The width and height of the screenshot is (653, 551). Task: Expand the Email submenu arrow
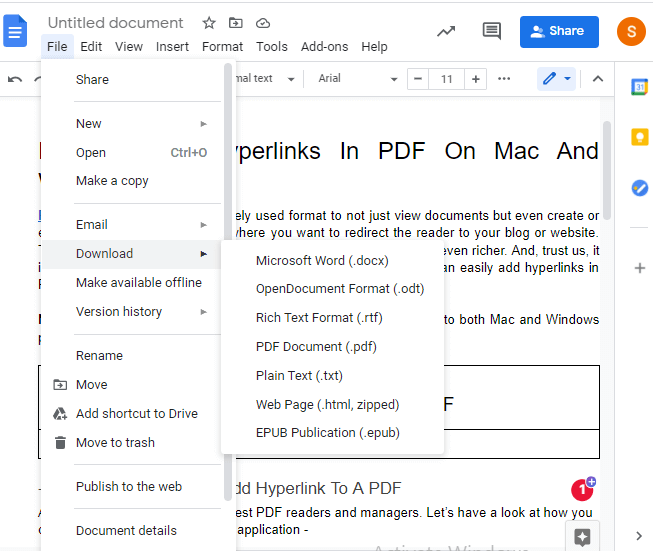click(203, 225)
